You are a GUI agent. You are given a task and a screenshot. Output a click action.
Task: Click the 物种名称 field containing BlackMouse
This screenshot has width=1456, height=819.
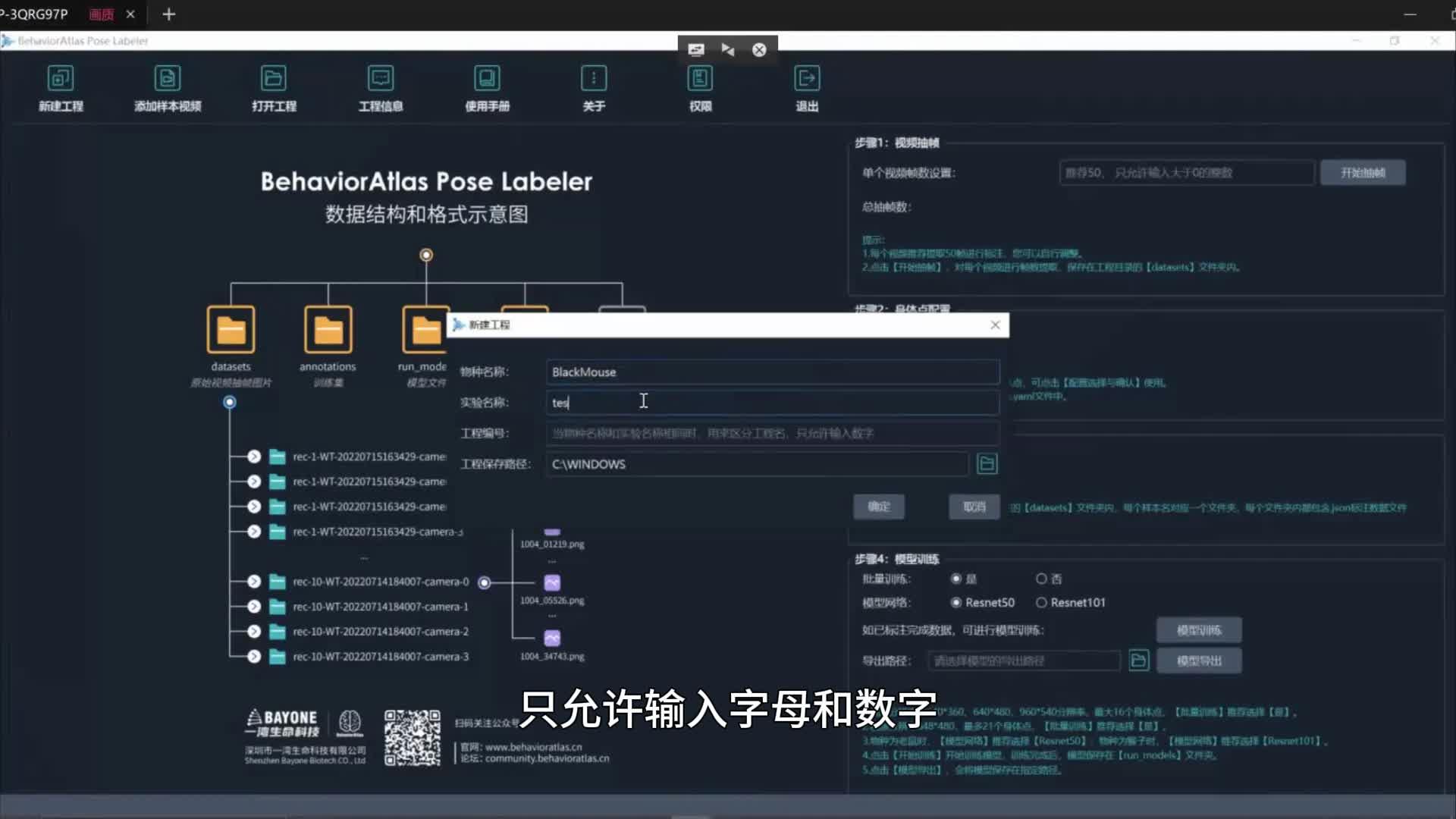point(772,372)
